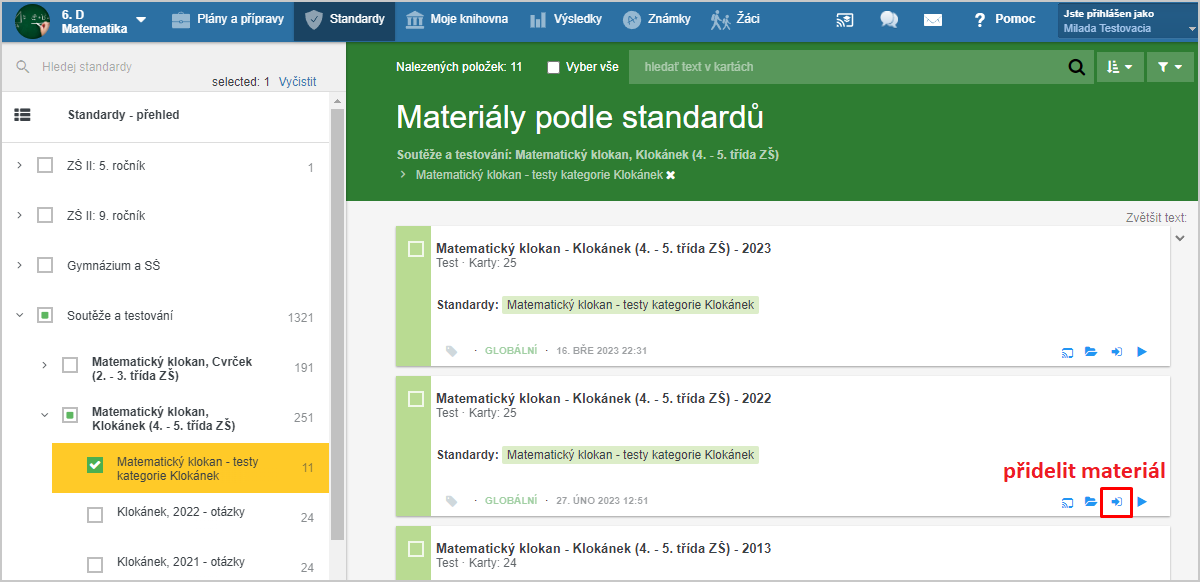Screen dimensions: 1200x582
Task: Open the 2013 Klokánek test title
Action: 604,548
